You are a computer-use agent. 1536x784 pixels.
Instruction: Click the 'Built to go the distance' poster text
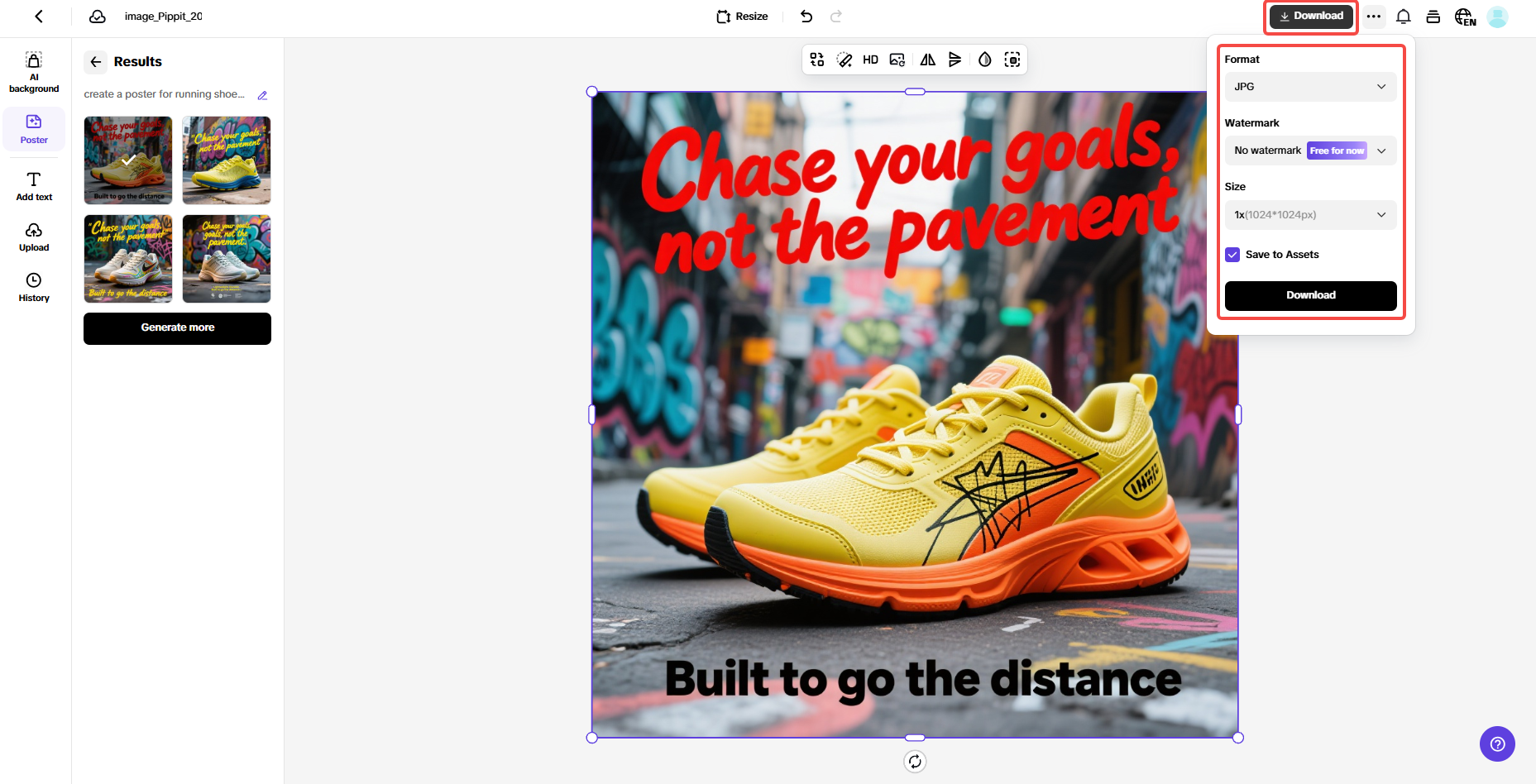(x=923, y=680)
